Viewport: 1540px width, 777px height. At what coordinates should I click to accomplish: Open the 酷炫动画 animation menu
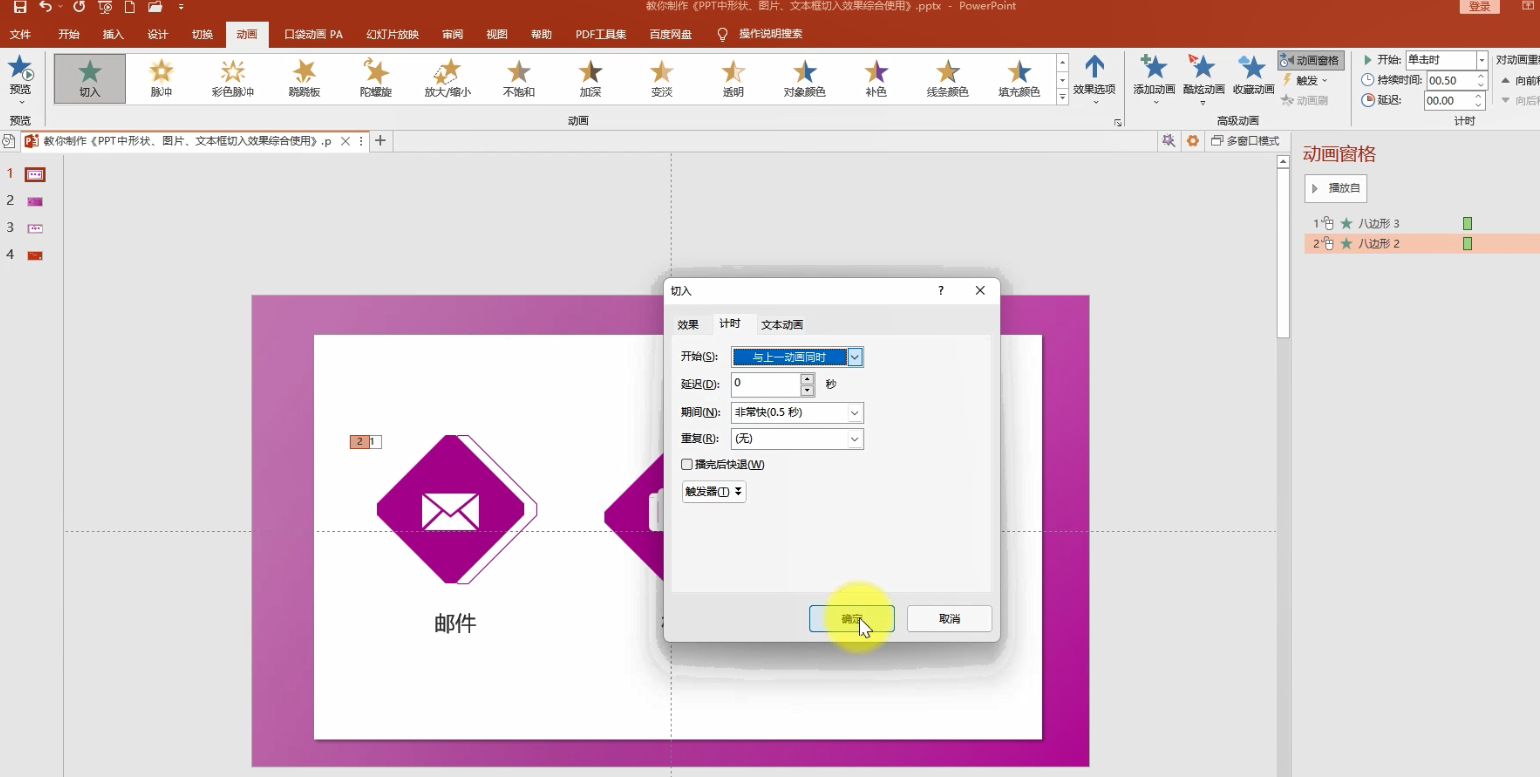click(1203, 78)
